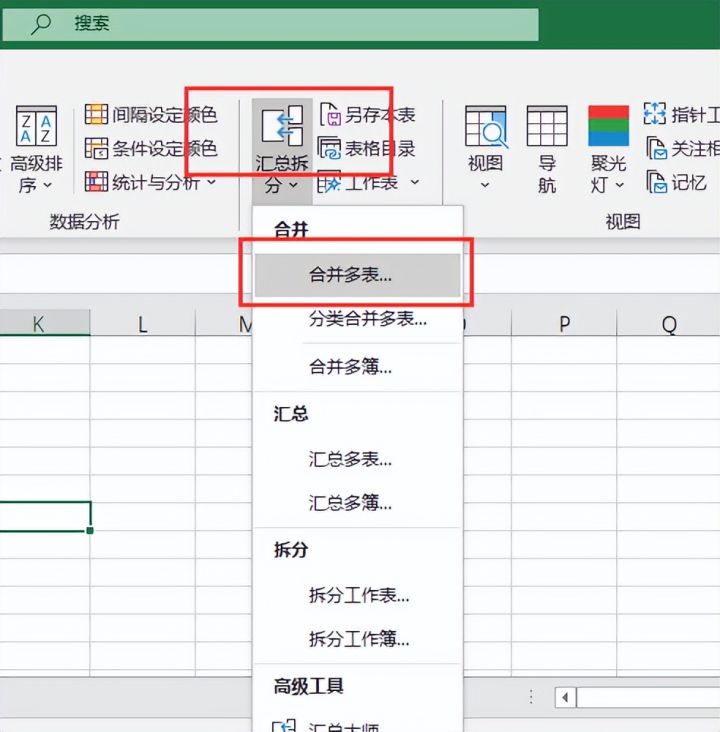Expand the 高级排序 dropdown arrow

[48, 185]
